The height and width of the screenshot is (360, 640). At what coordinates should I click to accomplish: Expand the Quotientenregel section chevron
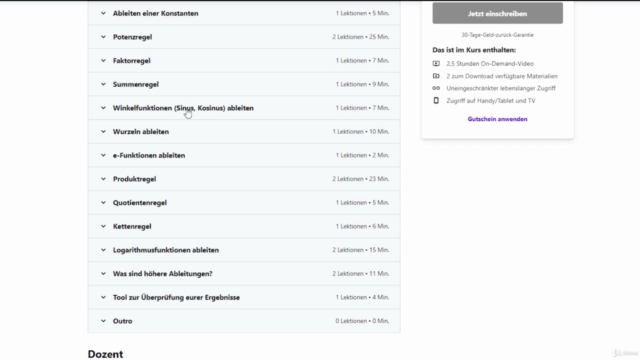(x=103, y=203)
